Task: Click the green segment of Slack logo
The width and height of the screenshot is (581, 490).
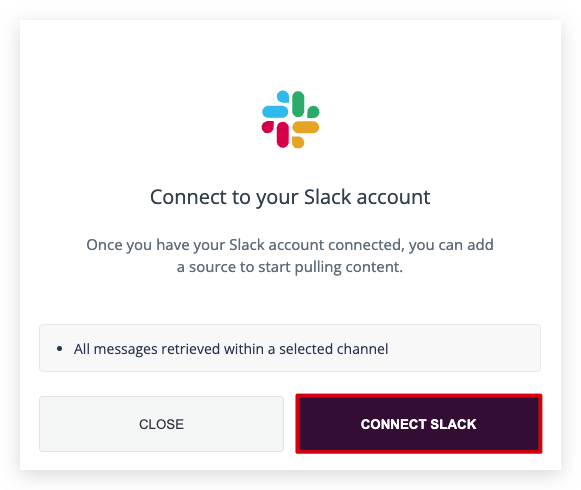Action: coord(305,104)
